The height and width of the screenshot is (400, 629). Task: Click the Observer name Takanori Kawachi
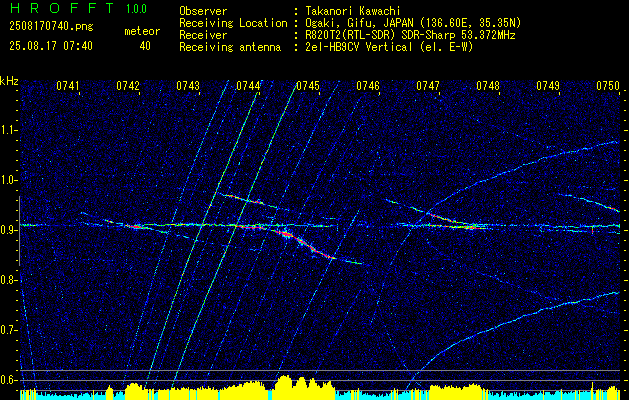[x=353, y=11]
